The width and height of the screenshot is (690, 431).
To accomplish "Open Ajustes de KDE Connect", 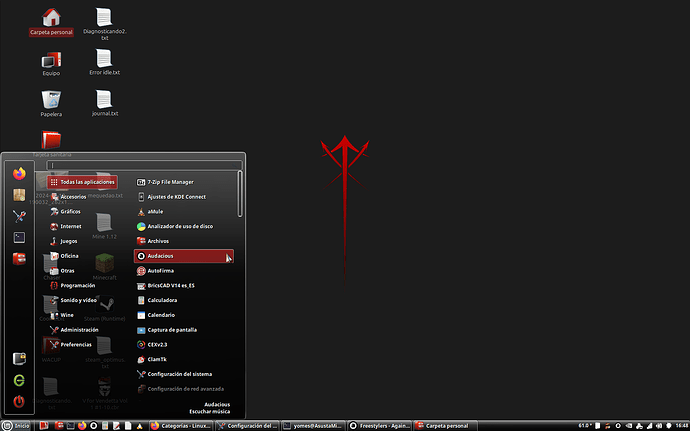I will pyautogui.click(x=184, y=197).
